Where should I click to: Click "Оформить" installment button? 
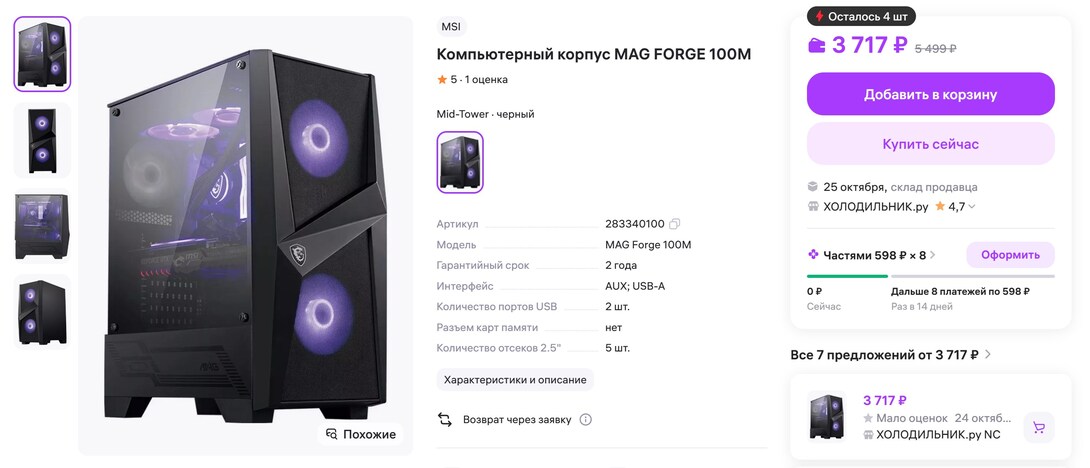click(x=1010, y=255)
